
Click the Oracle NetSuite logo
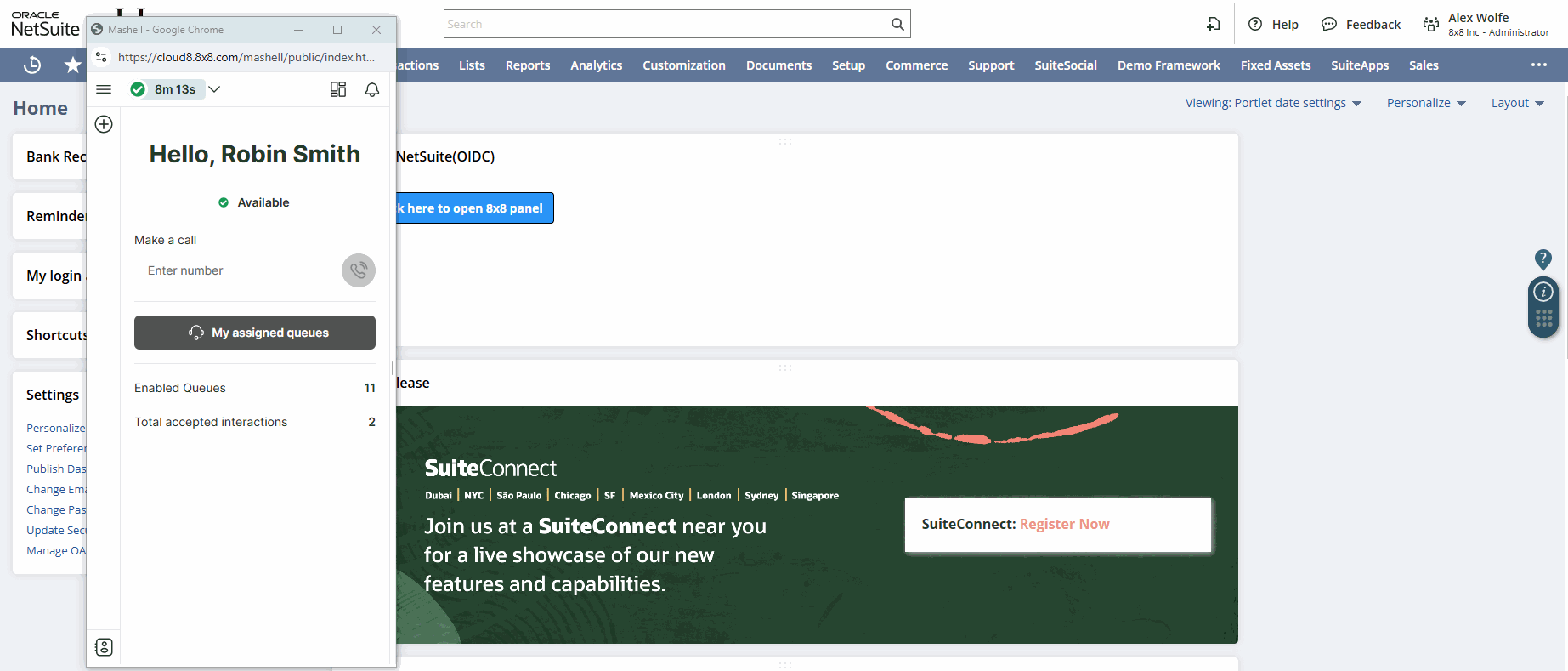click(45, 24)
